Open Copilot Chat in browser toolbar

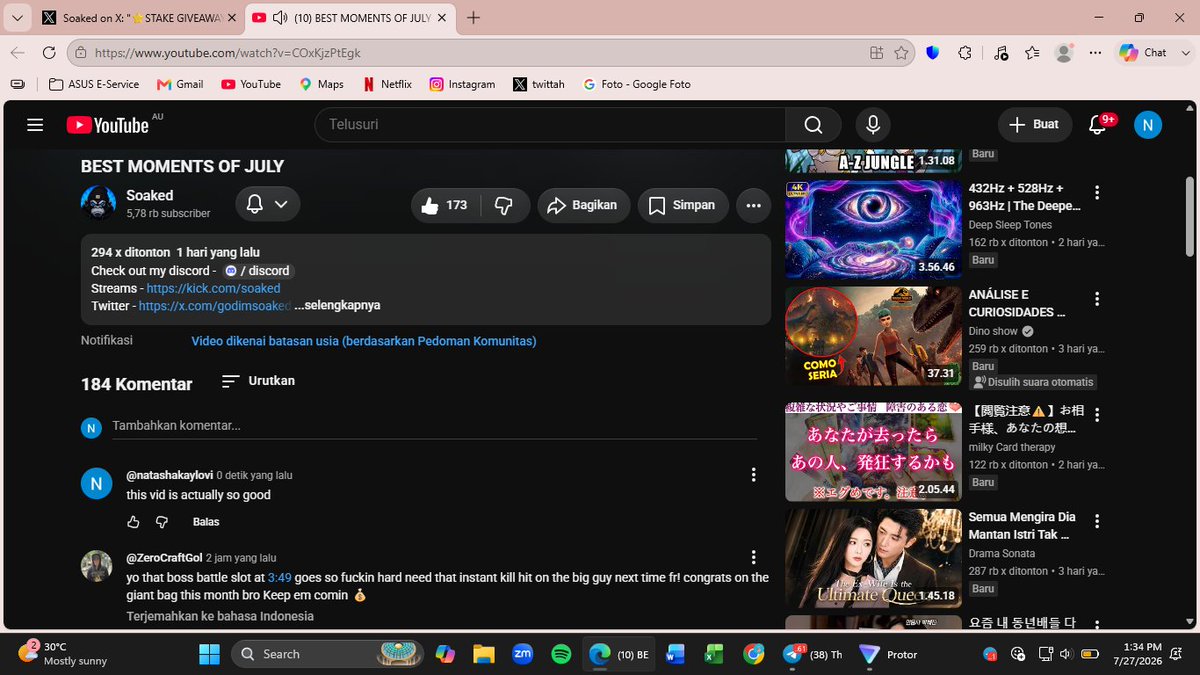(x=1144, y=53)
